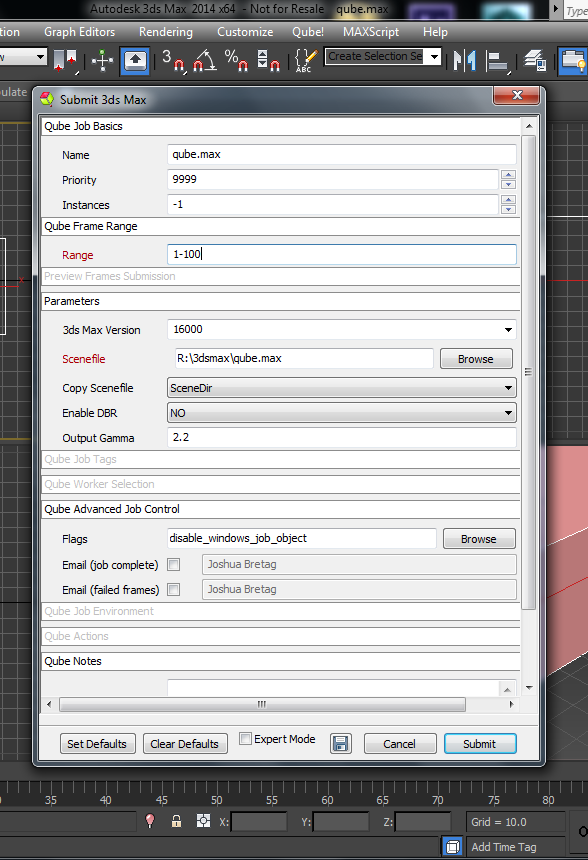Click the Cancel button

[x=399, y=744]
